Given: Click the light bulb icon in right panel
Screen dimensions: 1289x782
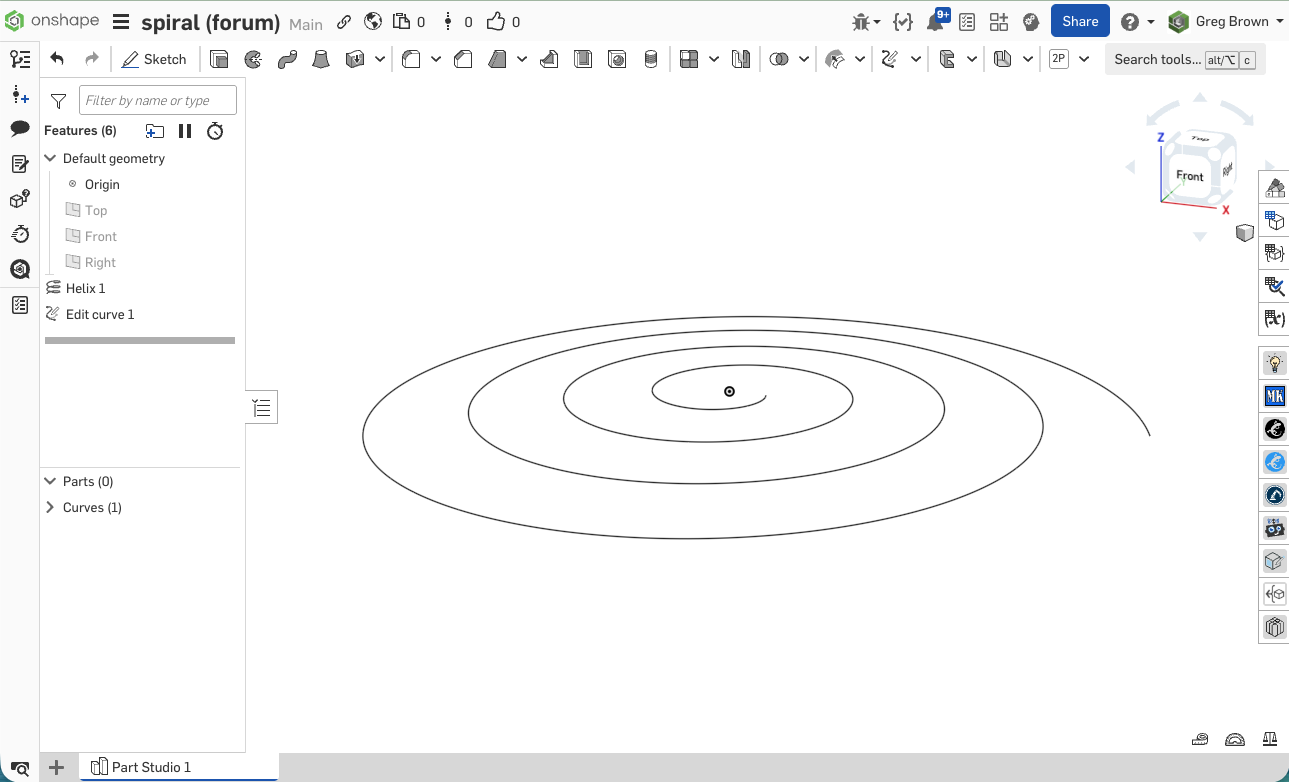Looking at the screenshot, I should [1275, 362].
